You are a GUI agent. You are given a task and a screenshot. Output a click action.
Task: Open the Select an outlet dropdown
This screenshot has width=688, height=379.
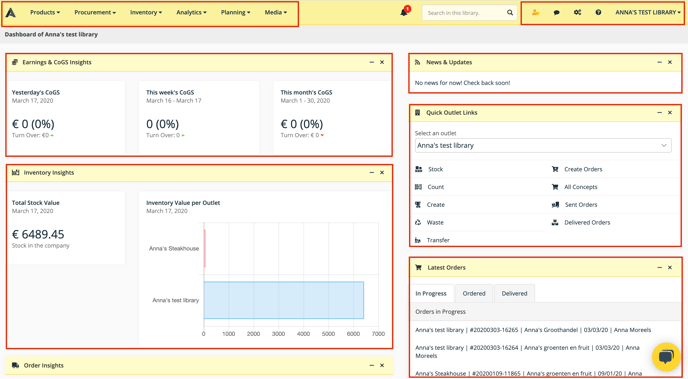(x=543, y=145)
